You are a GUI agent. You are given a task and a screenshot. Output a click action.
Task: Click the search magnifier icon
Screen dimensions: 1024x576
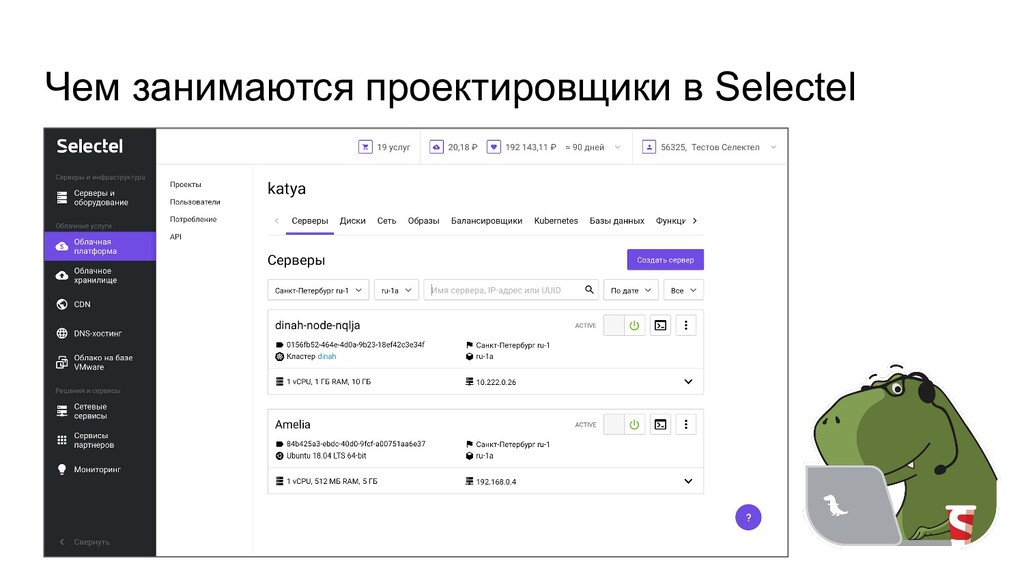pos(589,289)
